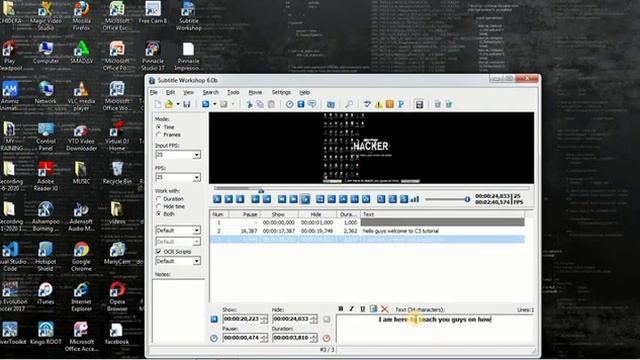Click the yellow warning triangle toolbar icon
Screen dimensions: 640x360
[x=378, y=104]
